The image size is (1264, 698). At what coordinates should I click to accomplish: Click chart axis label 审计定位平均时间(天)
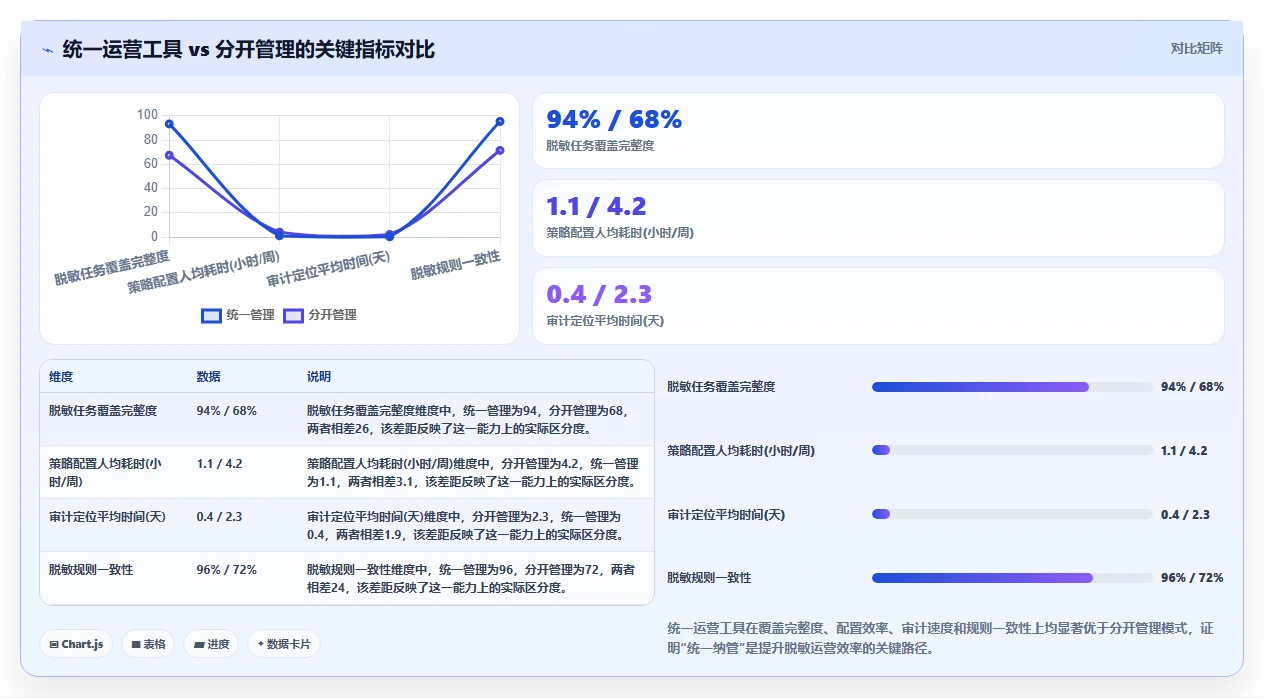328,269
